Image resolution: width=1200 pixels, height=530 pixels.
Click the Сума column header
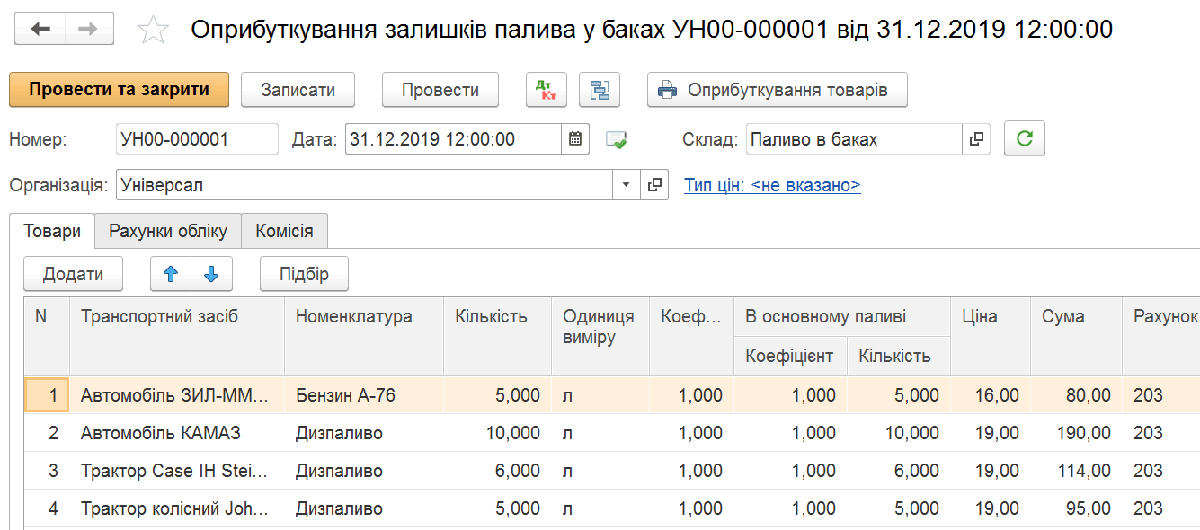click(x=1076, y=336)
